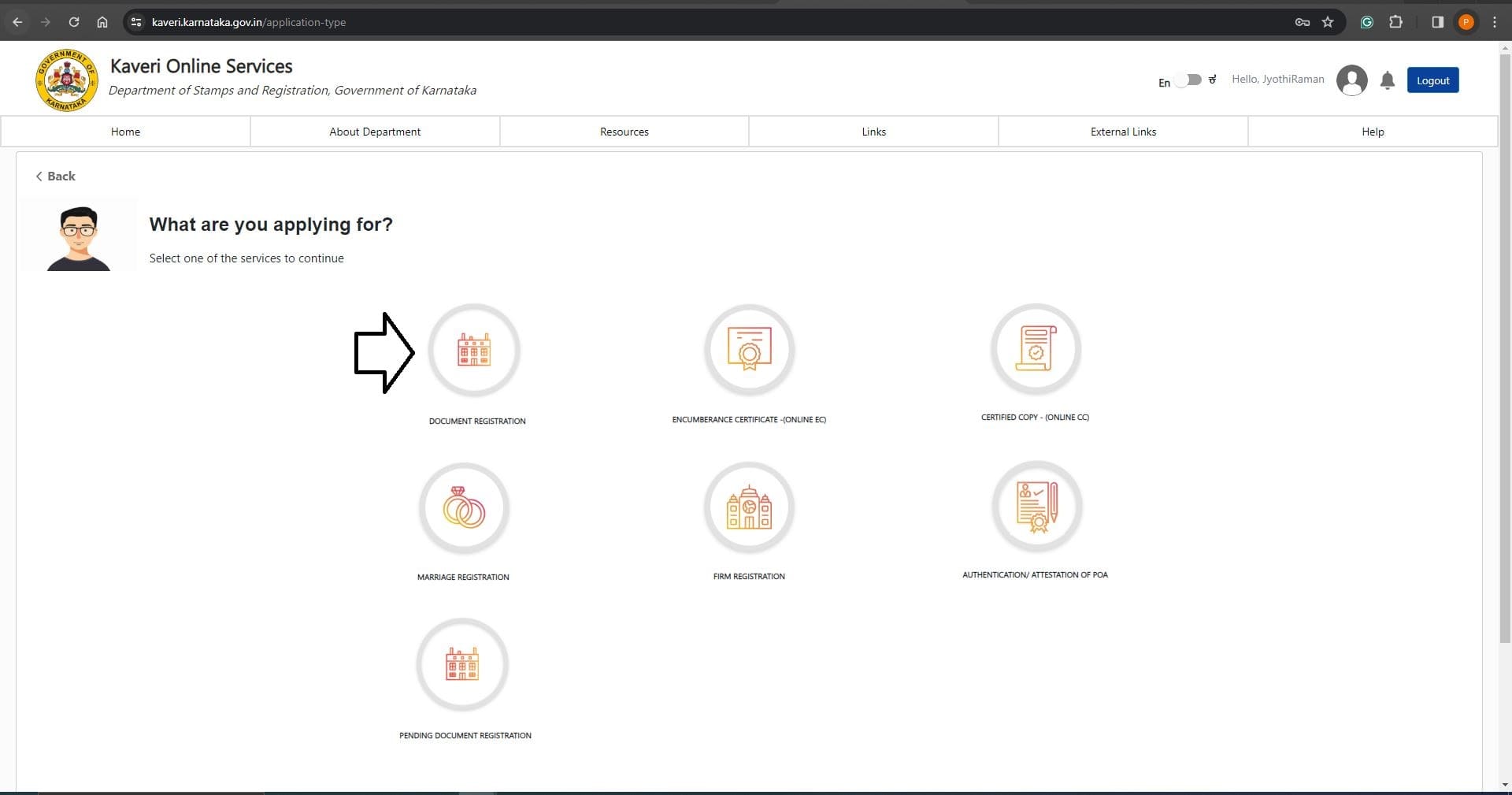Click the Logout button
The width and height of the screenshot is (1512, 795).
pos(1432,80)
